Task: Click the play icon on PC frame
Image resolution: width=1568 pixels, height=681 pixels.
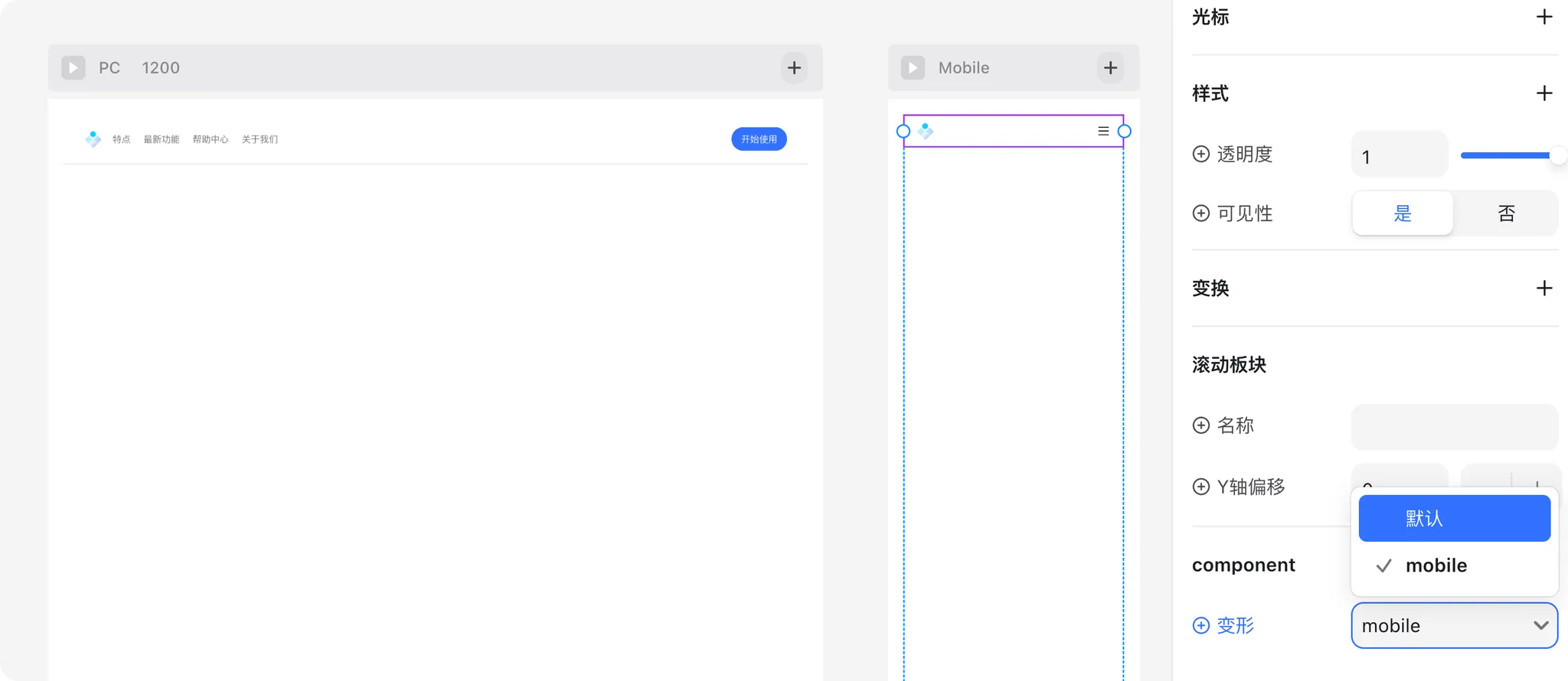Action: (x=73, y=67)
